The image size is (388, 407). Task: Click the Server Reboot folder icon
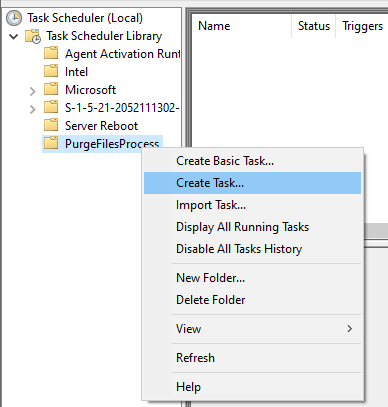coord(51,125)
